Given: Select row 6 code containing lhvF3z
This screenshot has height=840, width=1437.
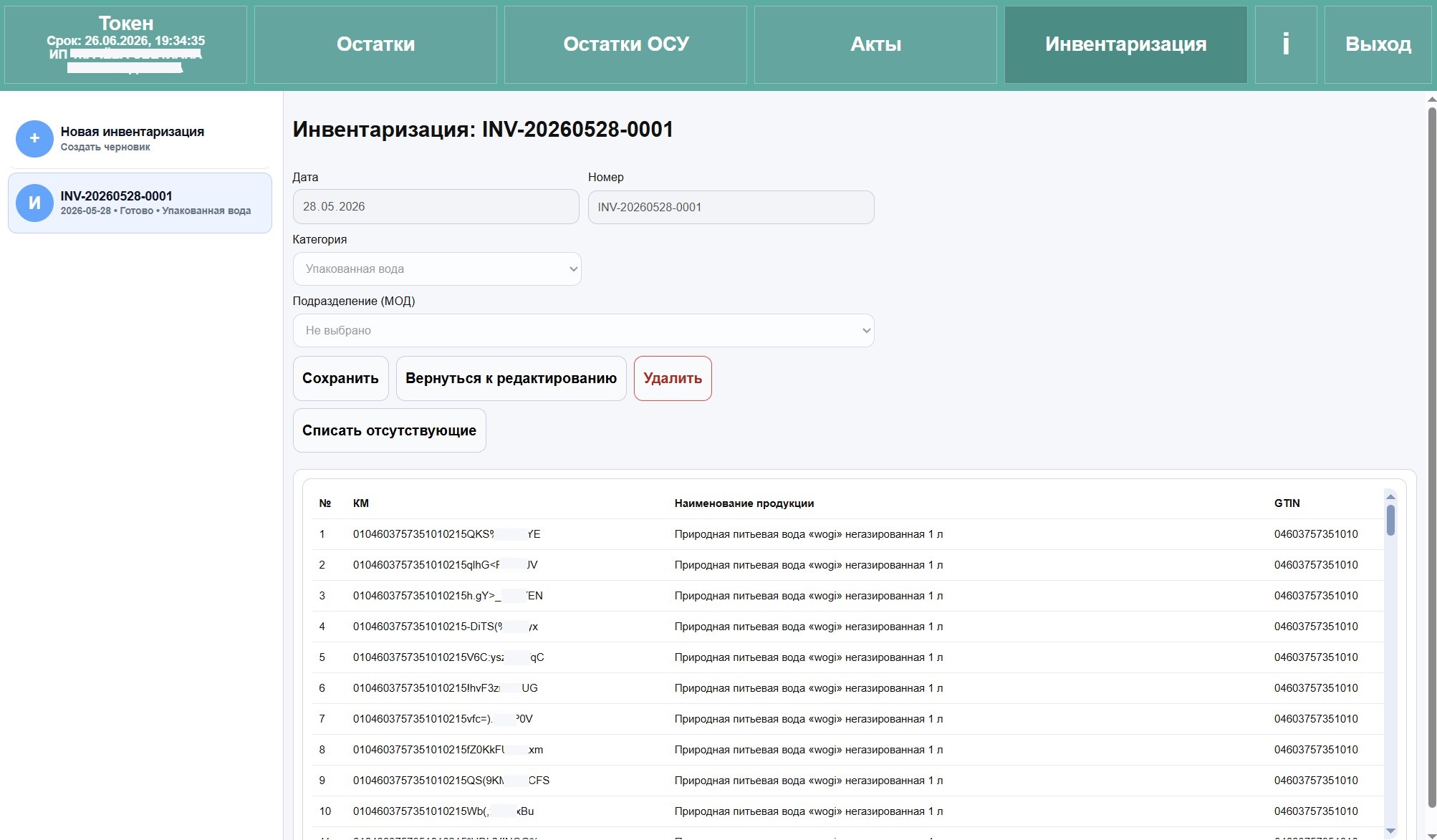Looking at the screenshot, I should pyautogui.click(x=445, y=688).
